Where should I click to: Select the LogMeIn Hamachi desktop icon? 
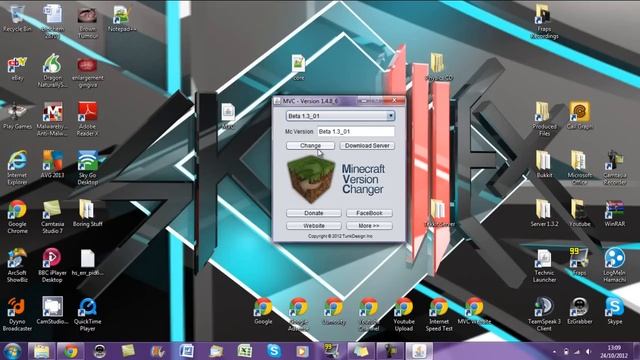(x=615, y=265)
